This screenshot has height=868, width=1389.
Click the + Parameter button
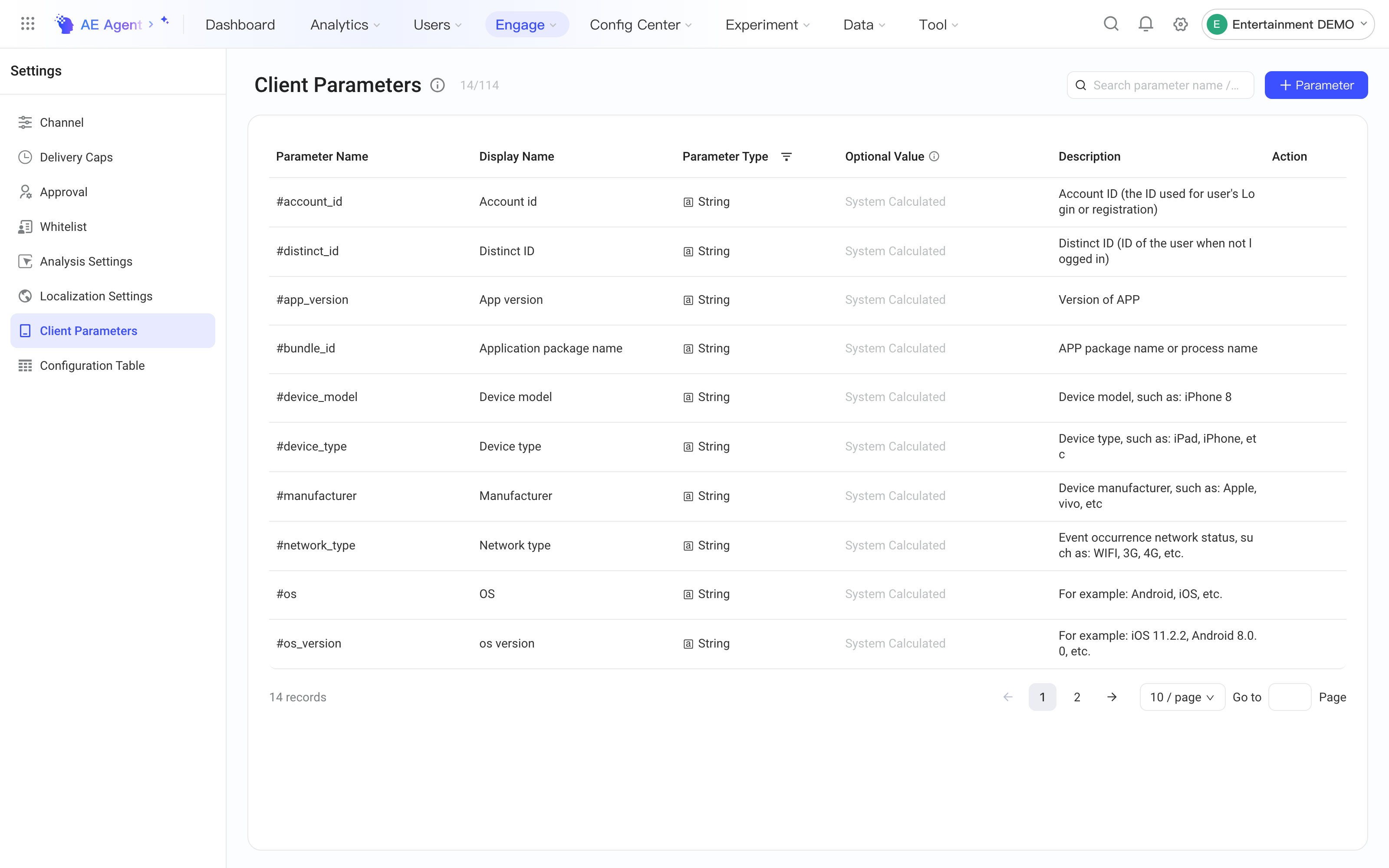tap(1316, 85)
